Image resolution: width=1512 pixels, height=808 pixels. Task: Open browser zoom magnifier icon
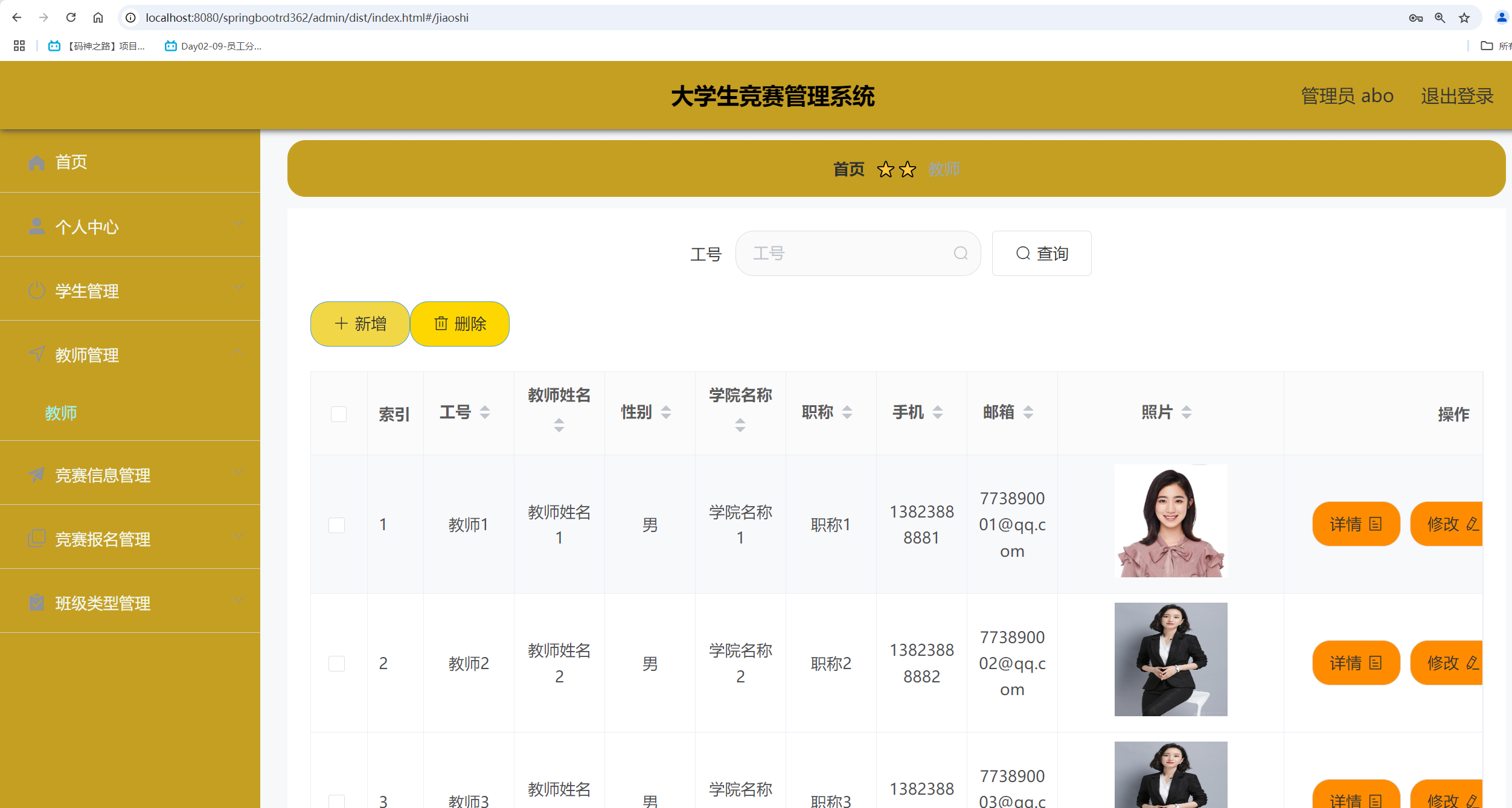(1440, 18)
